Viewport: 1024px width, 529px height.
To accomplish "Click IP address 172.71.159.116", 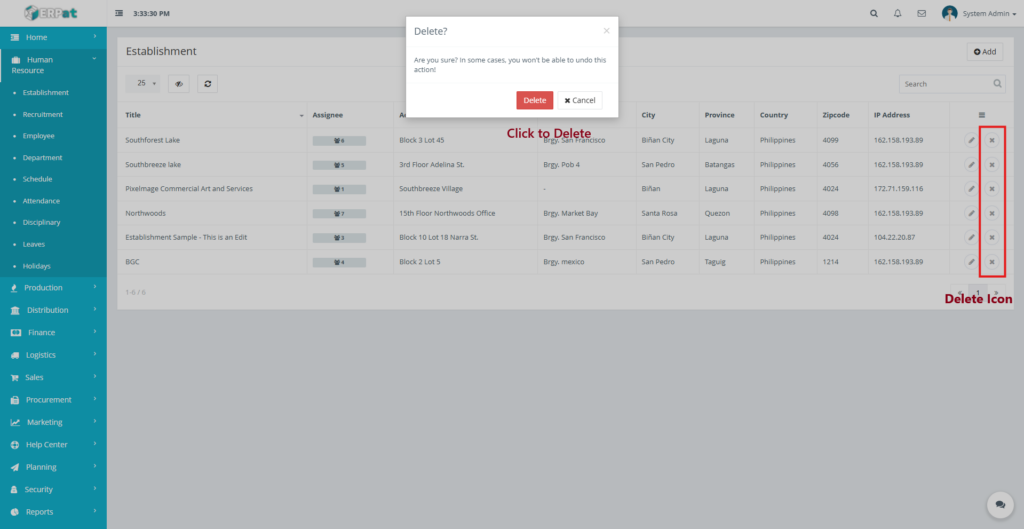I will [x=899, y=189].
